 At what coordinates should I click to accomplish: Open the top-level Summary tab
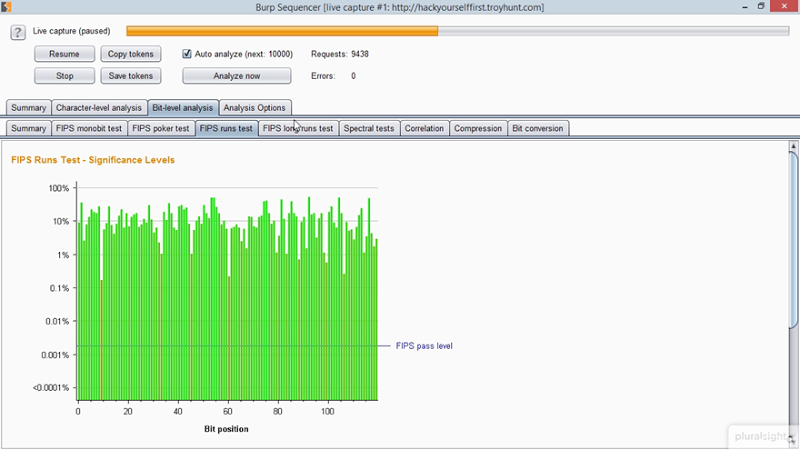click(x=29, y=108)
